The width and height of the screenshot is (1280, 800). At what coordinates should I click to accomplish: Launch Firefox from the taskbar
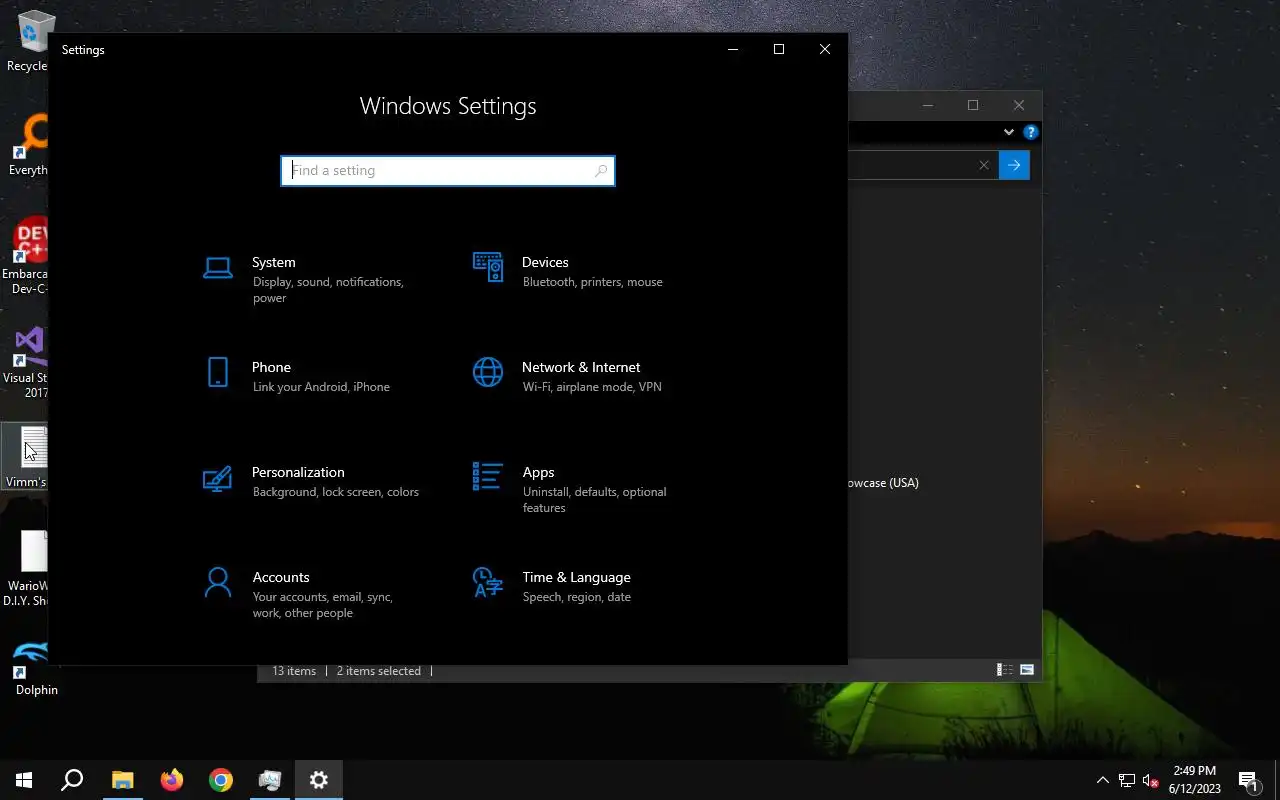pyautogui.click(x=172, y=780)
